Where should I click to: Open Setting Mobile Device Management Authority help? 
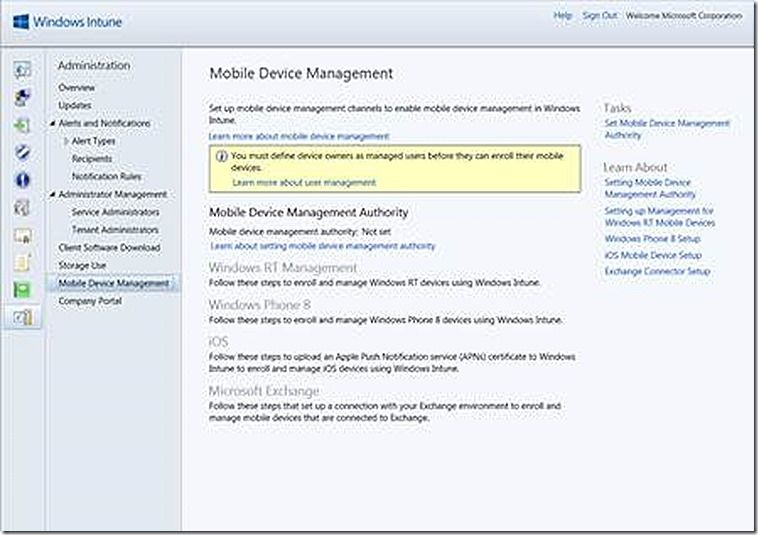(x=650, y=188)
